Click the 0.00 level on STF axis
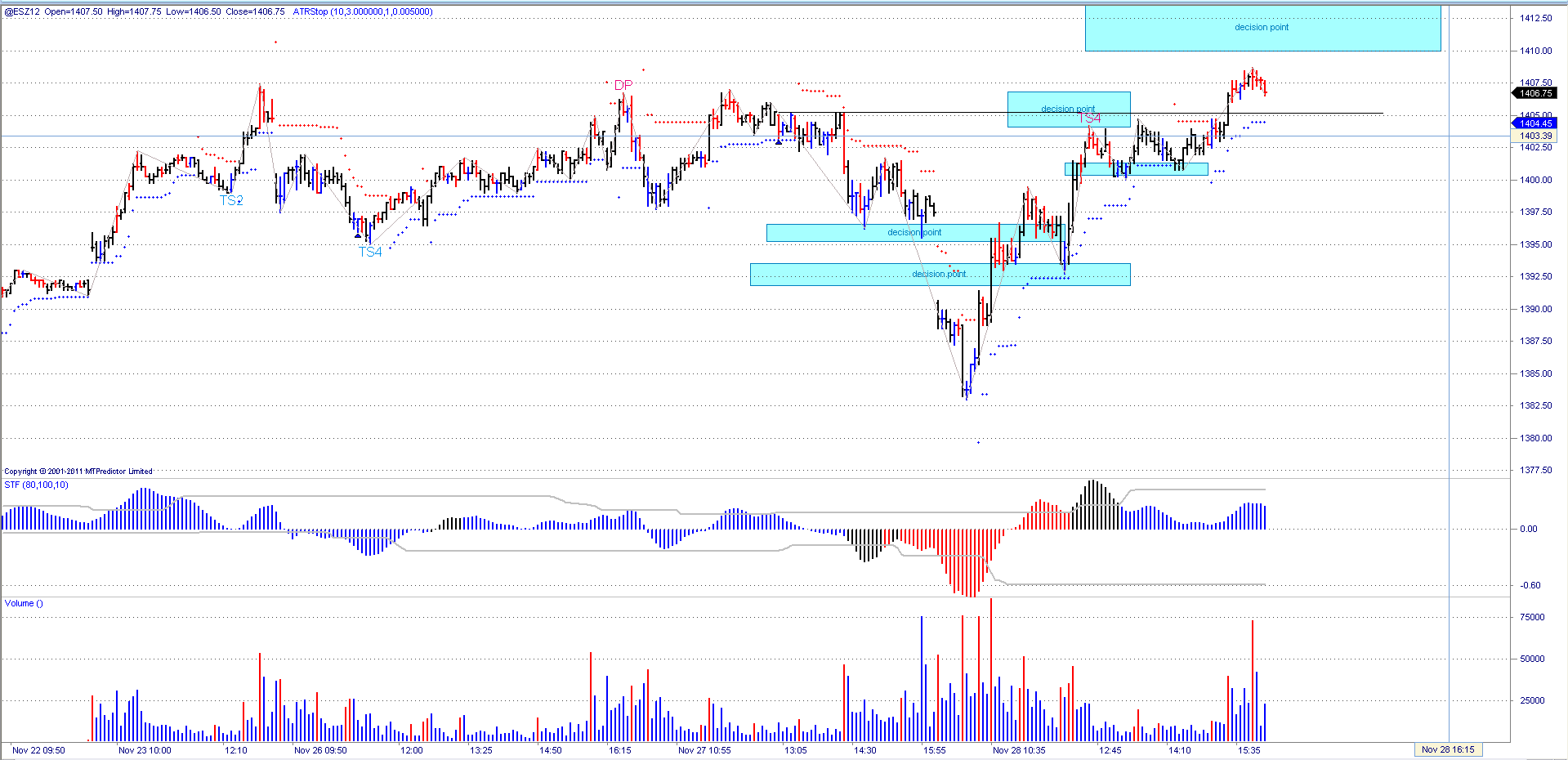 click(x=1529, y=529)
